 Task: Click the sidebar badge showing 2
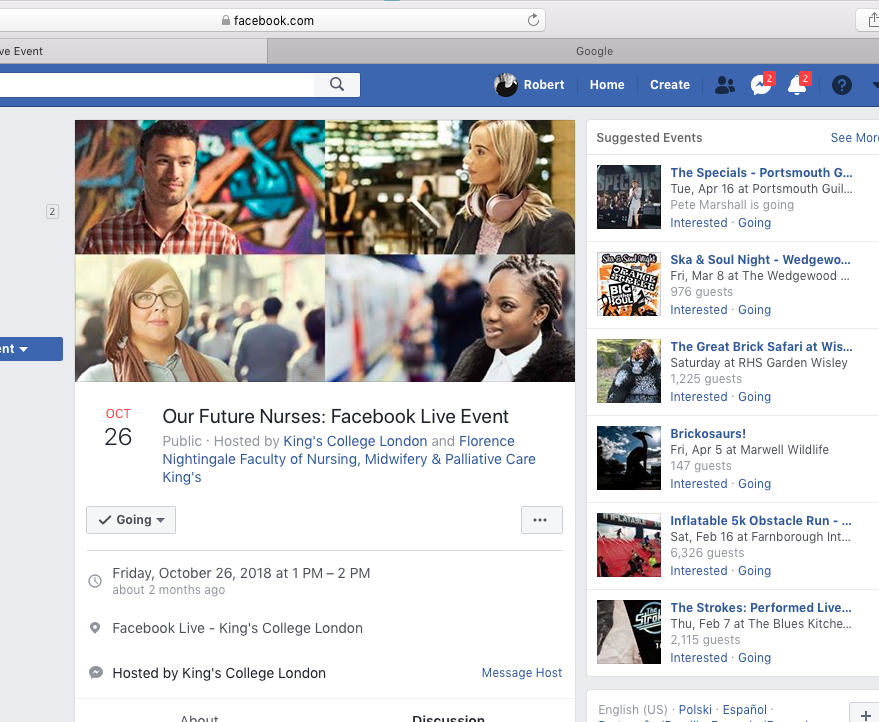coord(52,211)
